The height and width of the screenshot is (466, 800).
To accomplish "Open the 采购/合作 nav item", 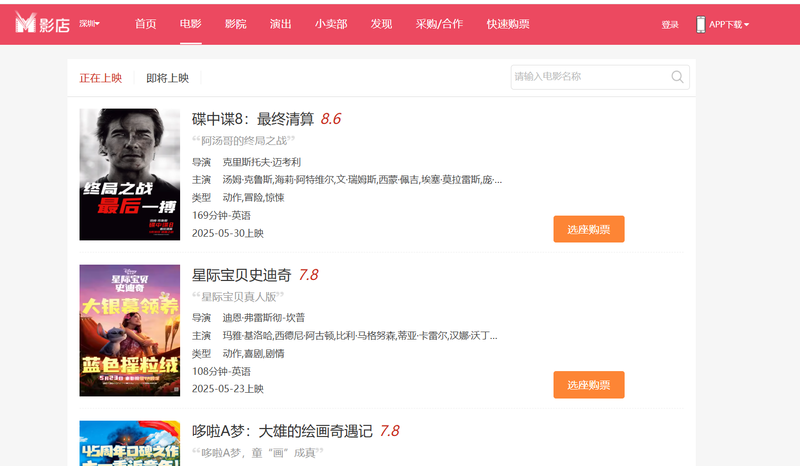I will pos(439,24).
